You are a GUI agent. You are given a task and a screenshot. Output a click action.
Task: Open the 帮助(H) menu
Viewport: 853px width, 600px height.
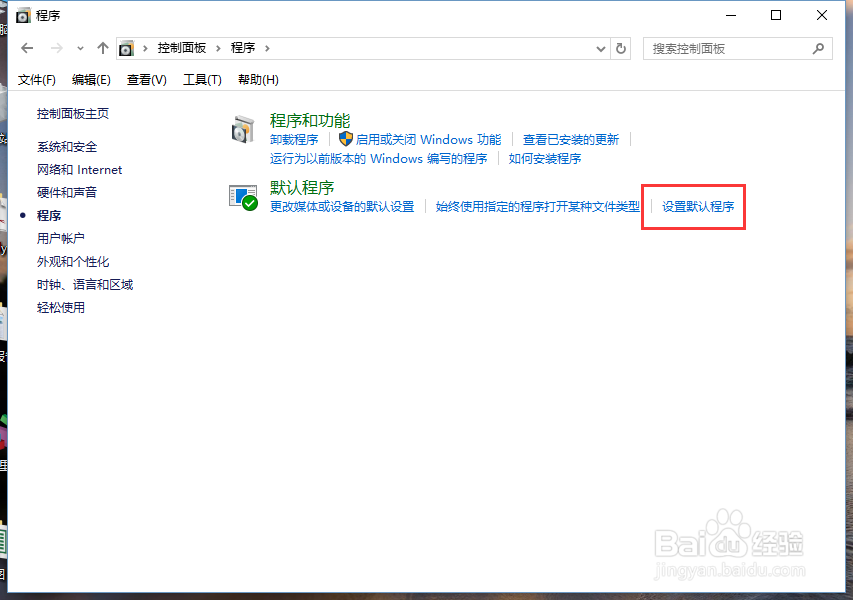click(258, 80)
